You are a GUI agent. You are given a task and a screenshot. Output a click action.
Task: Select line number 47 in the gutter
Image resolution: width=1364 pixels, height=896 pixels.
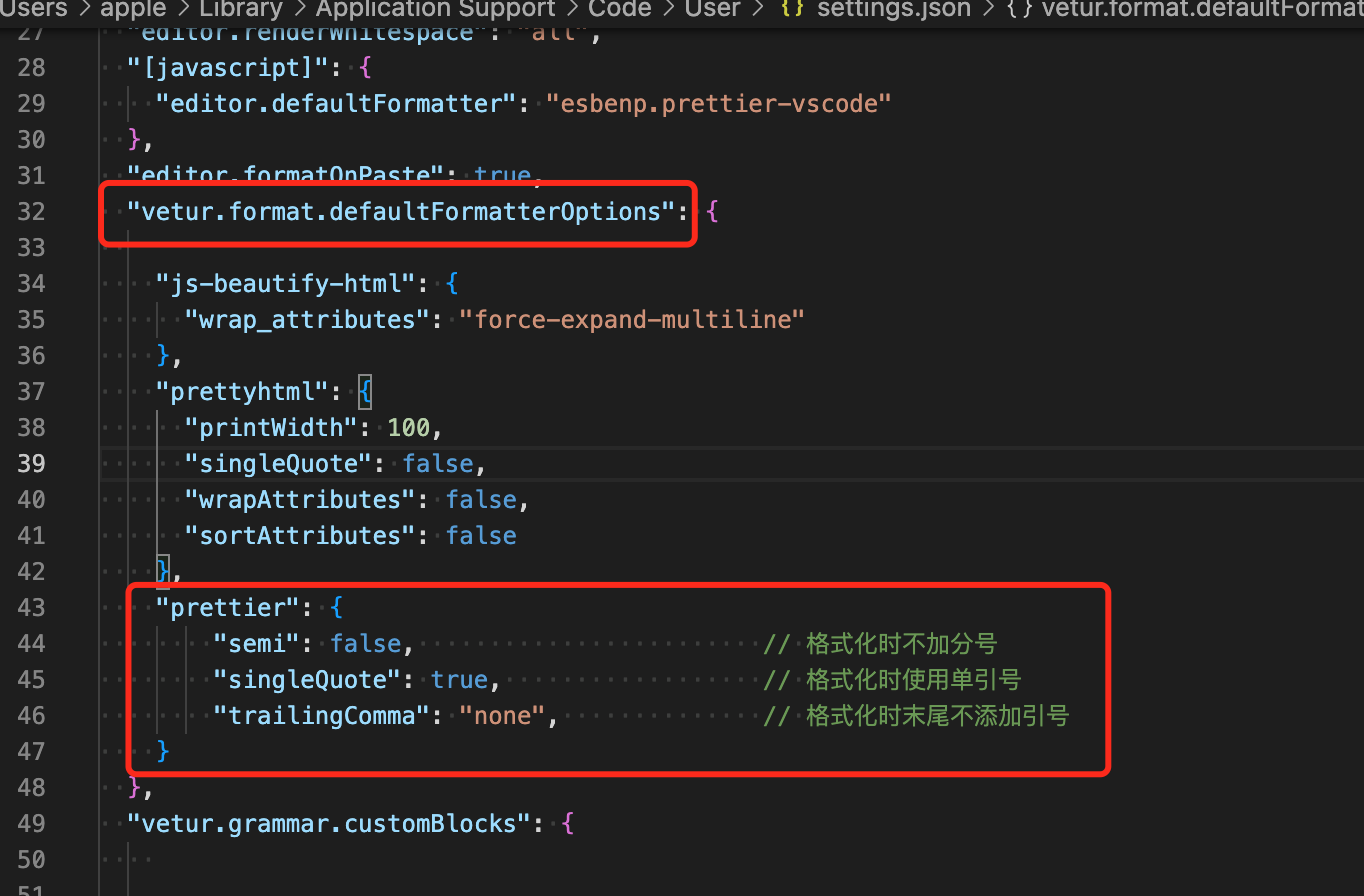(32, 752)
